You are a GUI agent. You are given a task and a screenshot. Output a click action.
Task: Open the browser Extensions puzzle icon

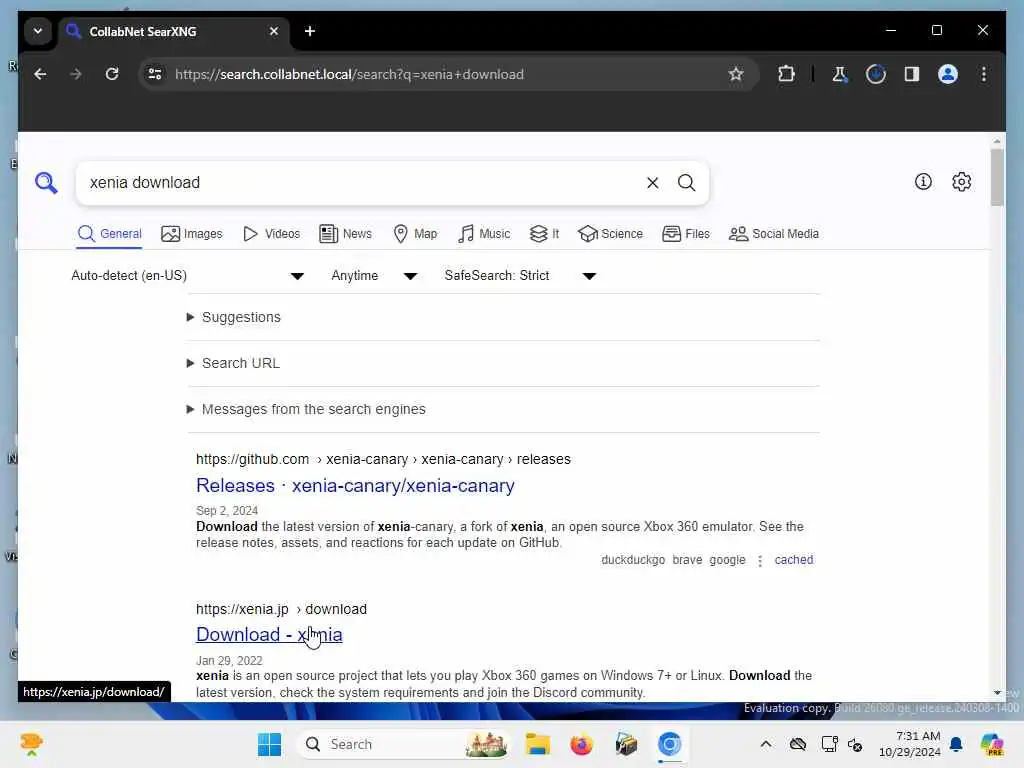coord(786,74)
